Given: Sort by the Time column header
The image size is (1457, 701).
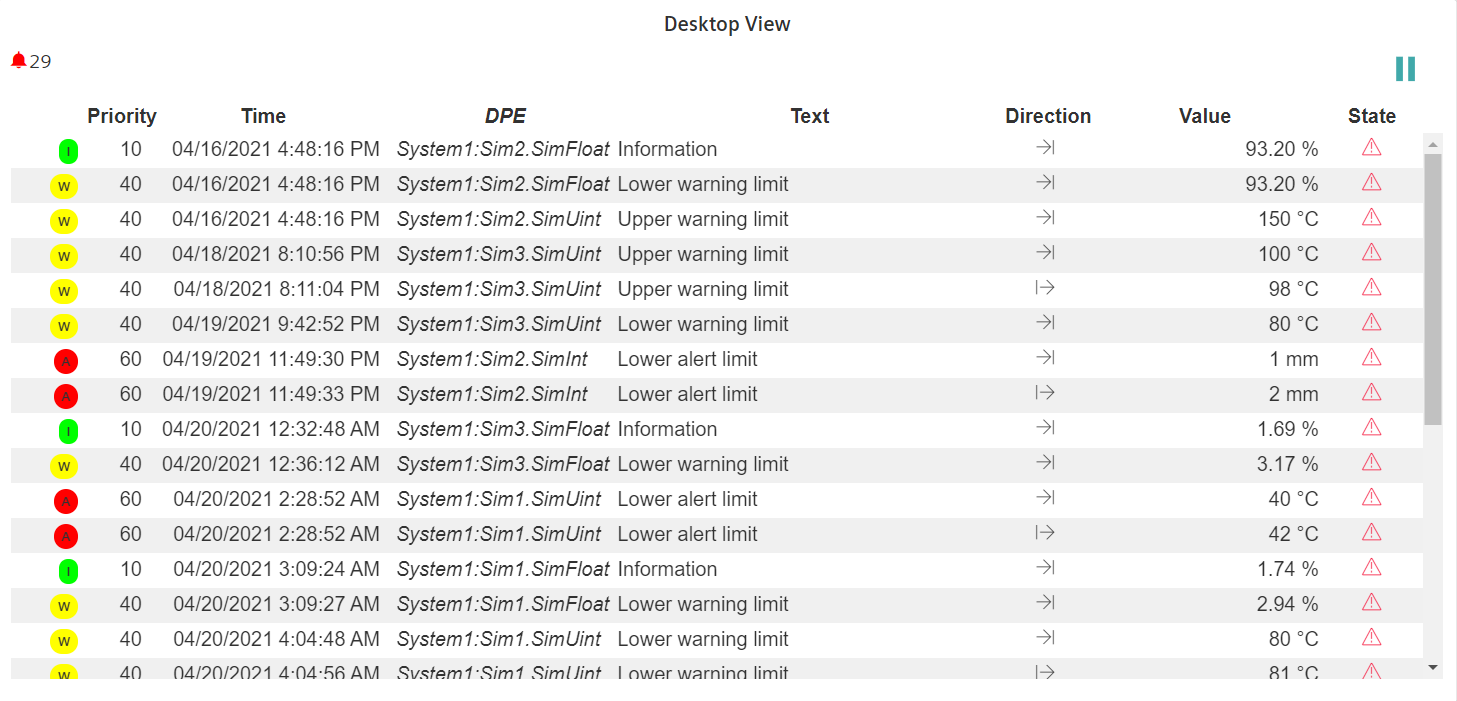Looking at the screenshot, I should click(263, 116).
